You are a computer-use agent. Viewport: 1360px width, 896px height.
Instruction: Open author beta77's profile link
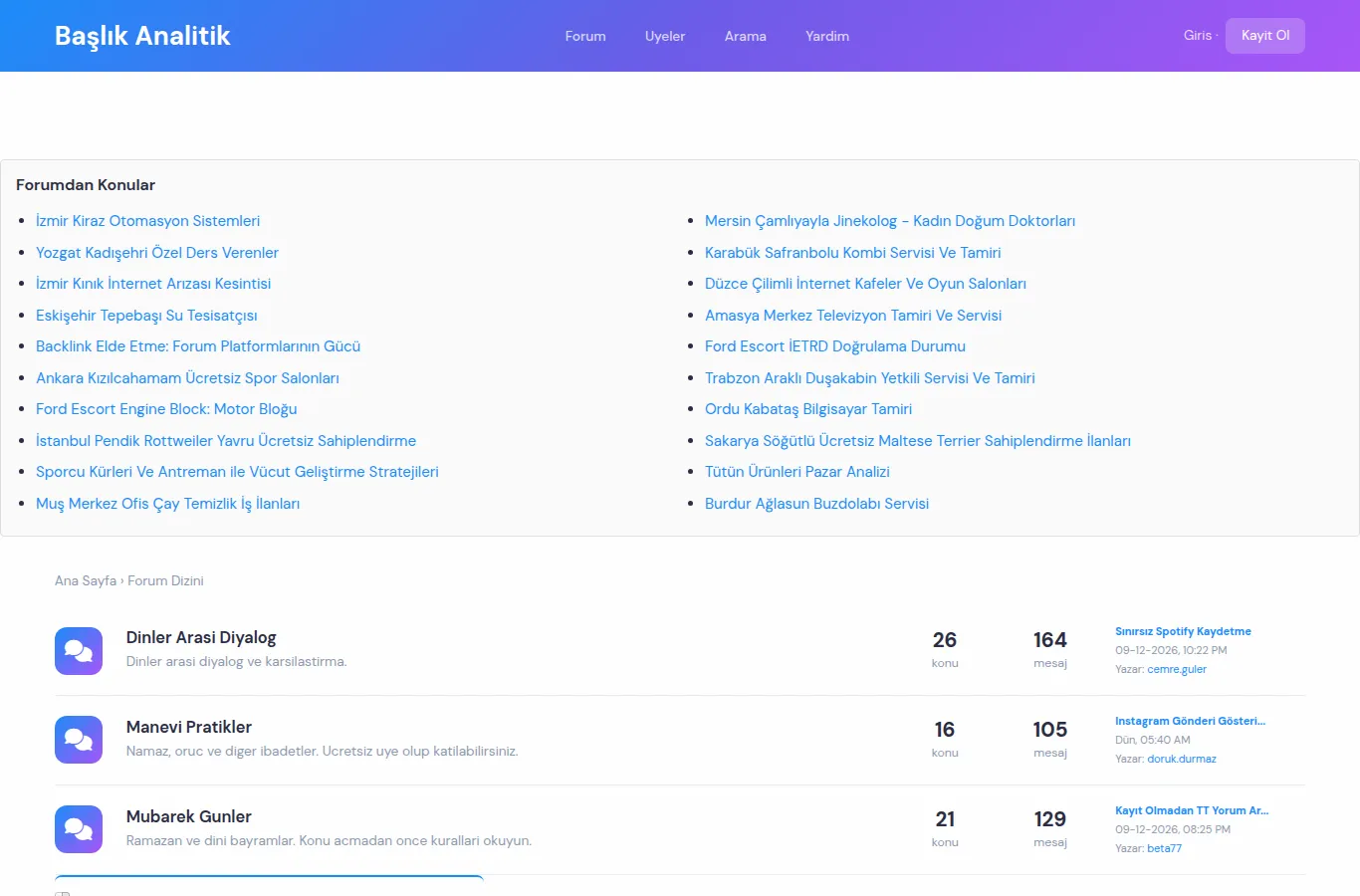pyautogui.click(x=1164, y=848)
